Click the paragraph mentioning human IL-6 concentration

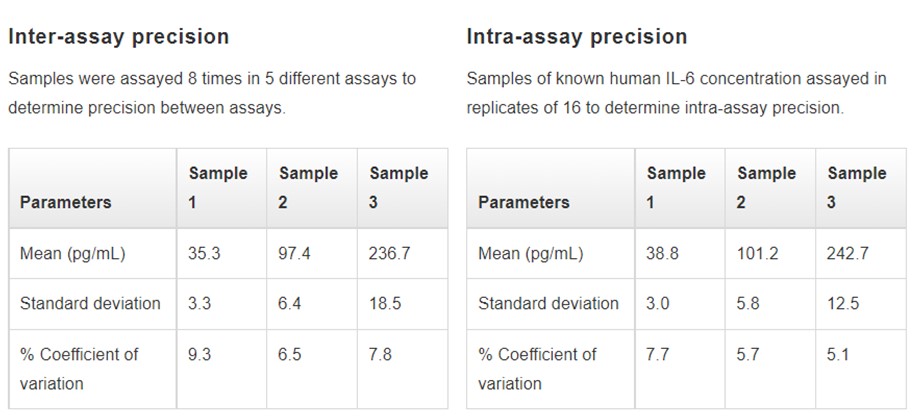tap(675, 93)
